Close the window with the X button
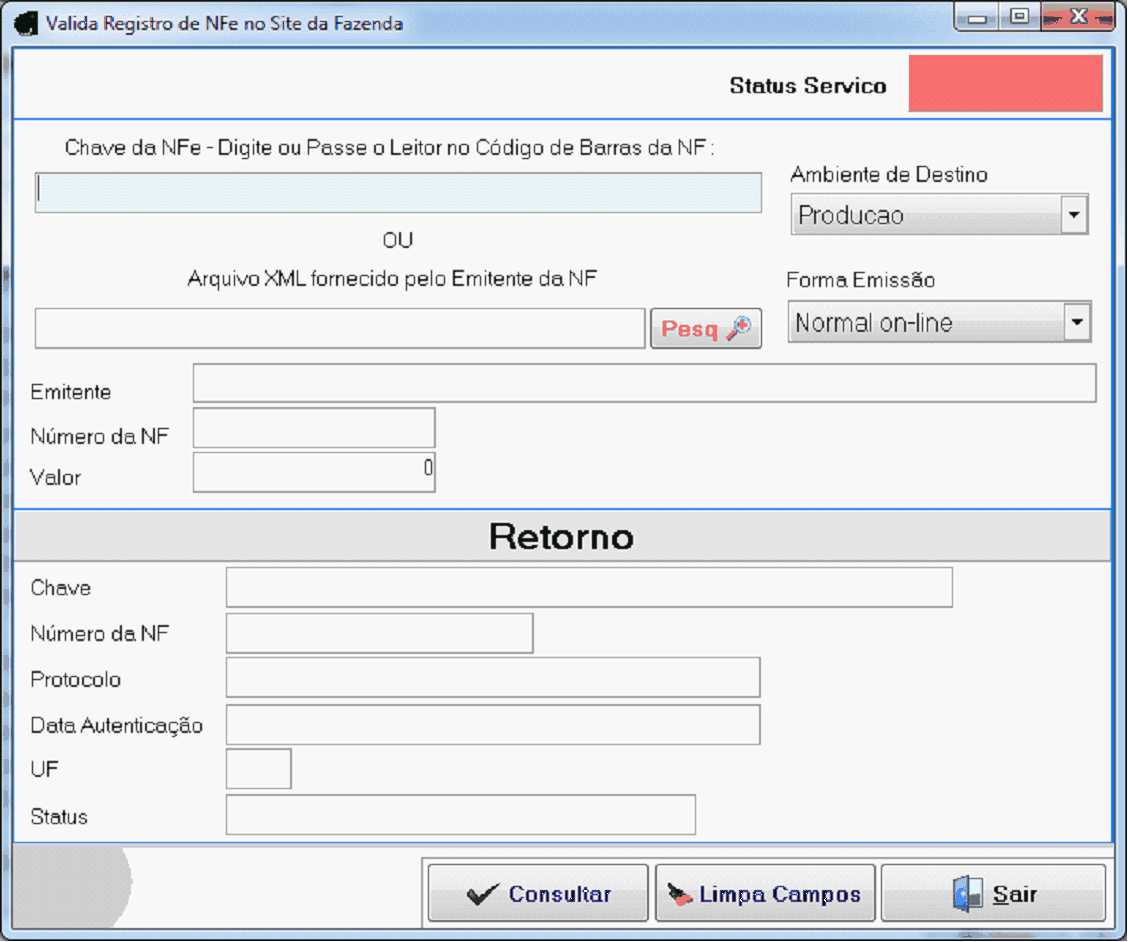The width and height of the screenshot is (1128, 942). (x=1077, y=18)
